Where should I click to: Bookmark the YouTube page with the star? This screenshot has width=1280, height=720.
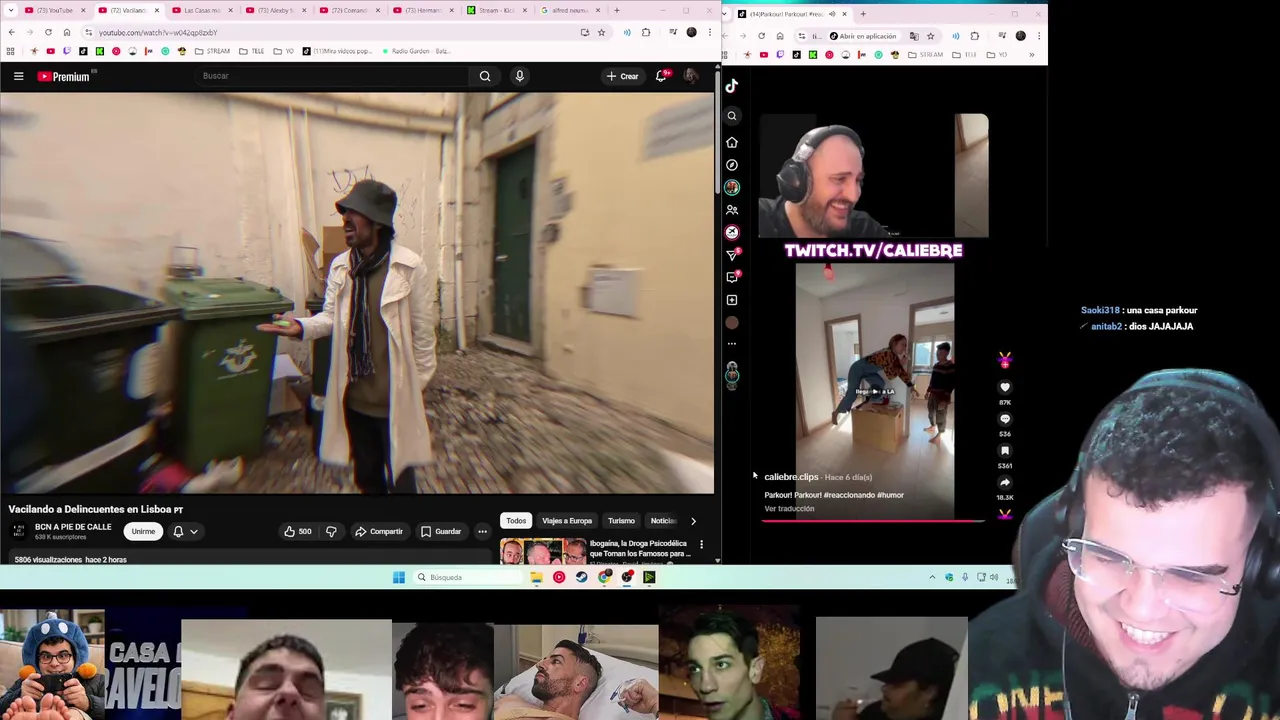tap(601, 32)
